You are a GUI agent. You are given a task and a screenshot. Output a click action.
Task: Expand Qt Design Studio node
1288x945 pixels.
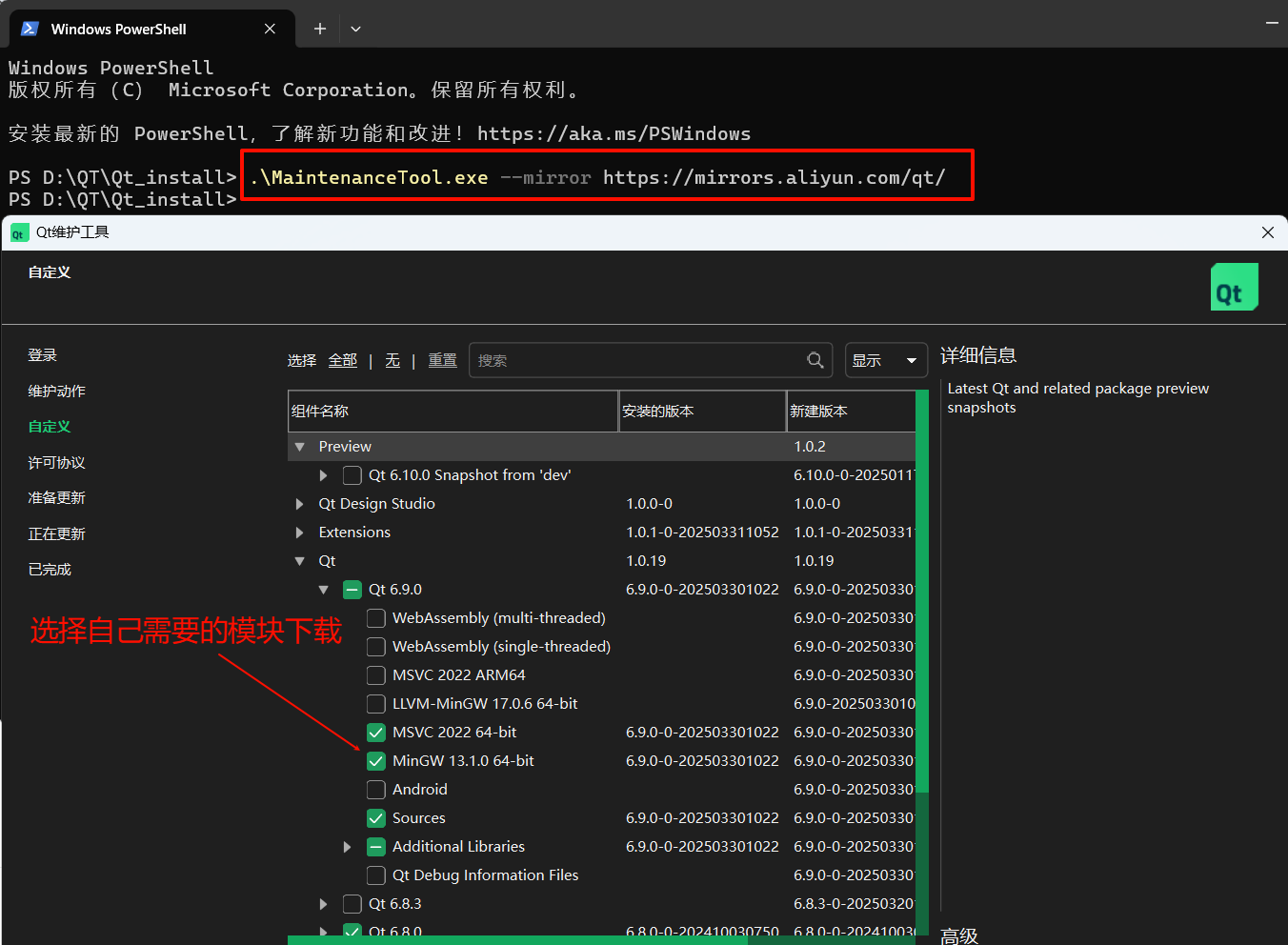[300, 504]
